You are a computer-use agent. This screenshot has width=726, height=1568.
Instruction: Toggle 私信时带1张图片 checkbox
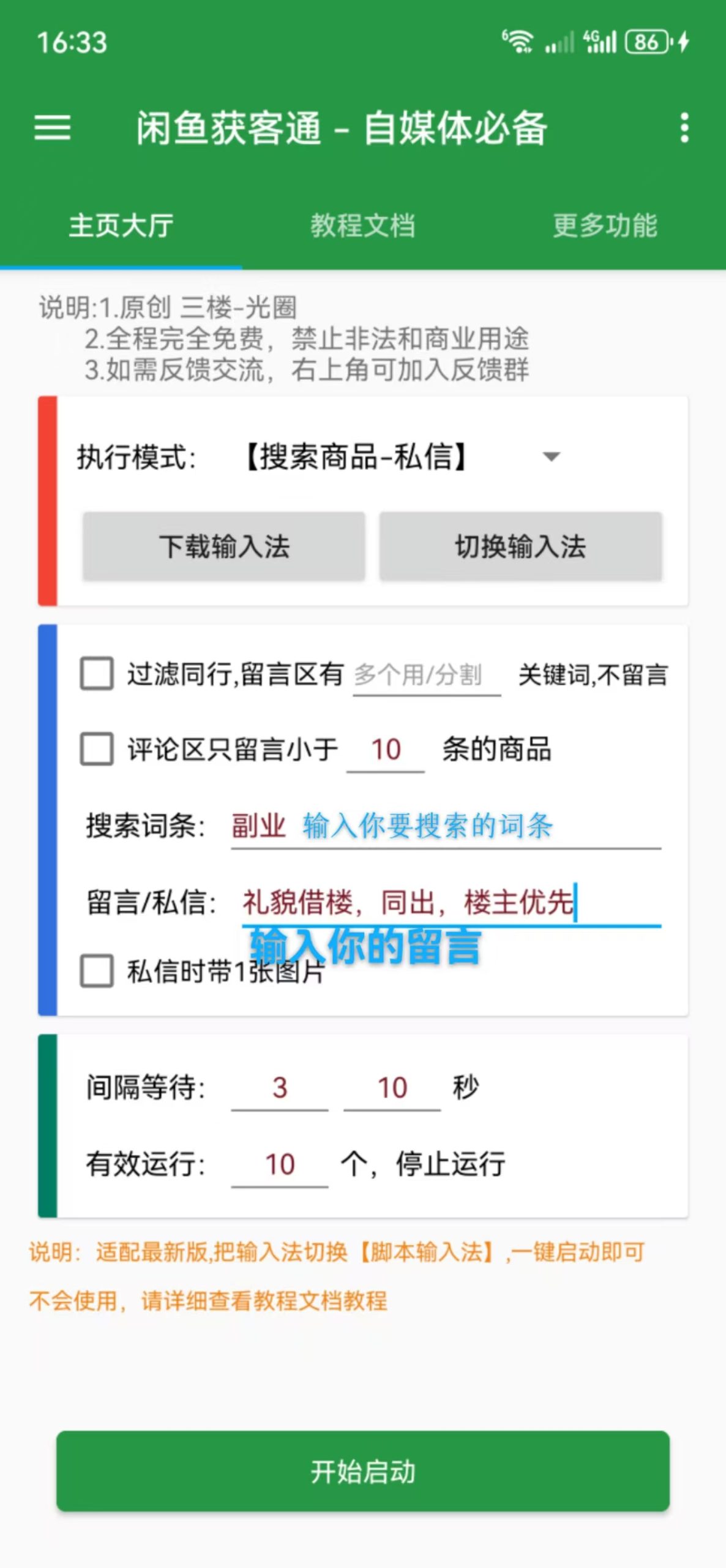(x=97, y=971)
